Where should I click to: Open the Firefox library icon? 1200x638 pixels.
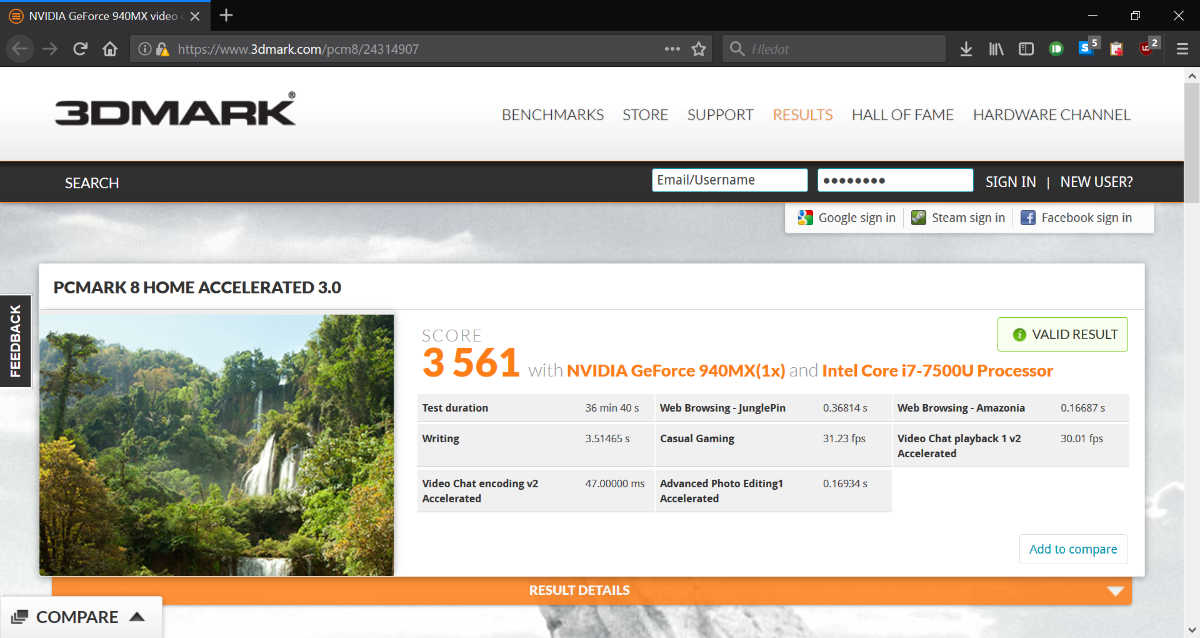[x=996, y=49]
